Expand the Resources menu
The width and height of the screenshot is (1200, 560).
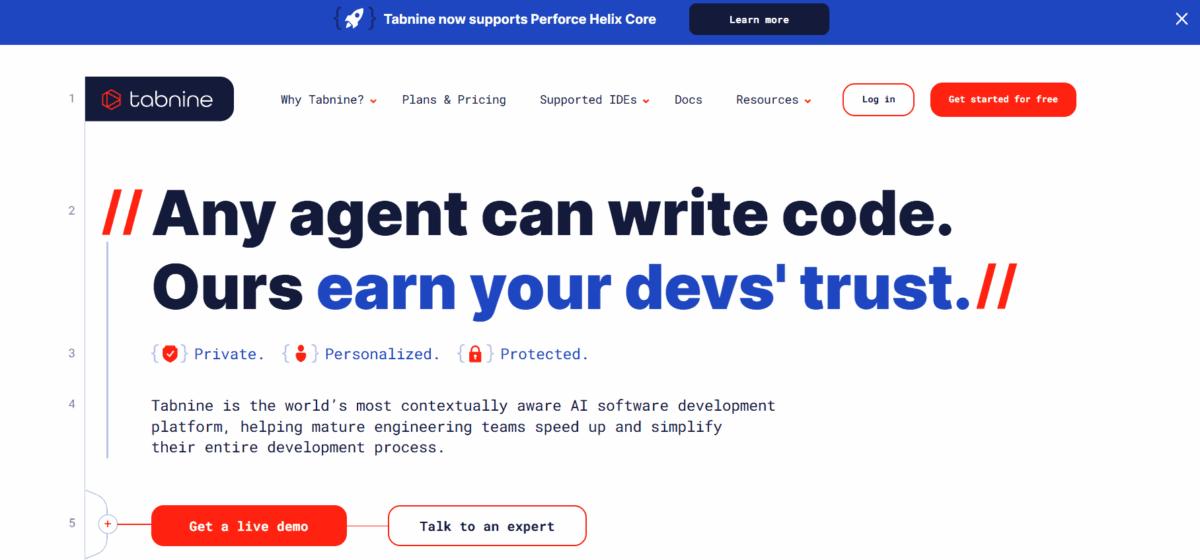[x=773, y=100]
